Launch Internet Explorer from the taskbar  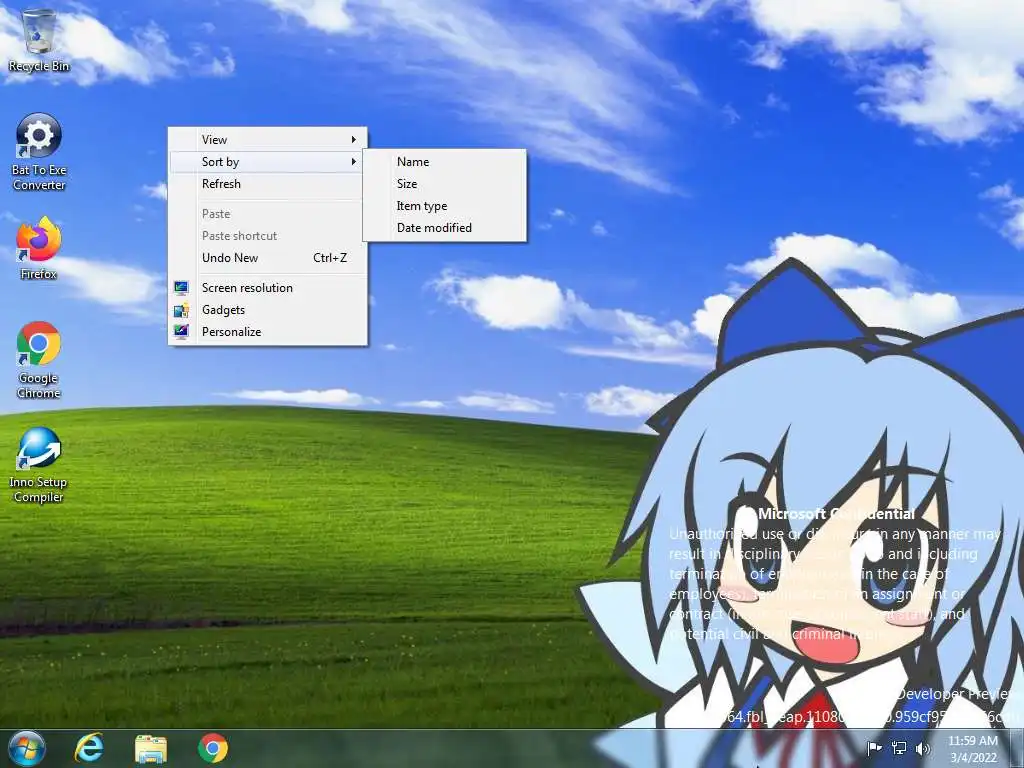89,748
